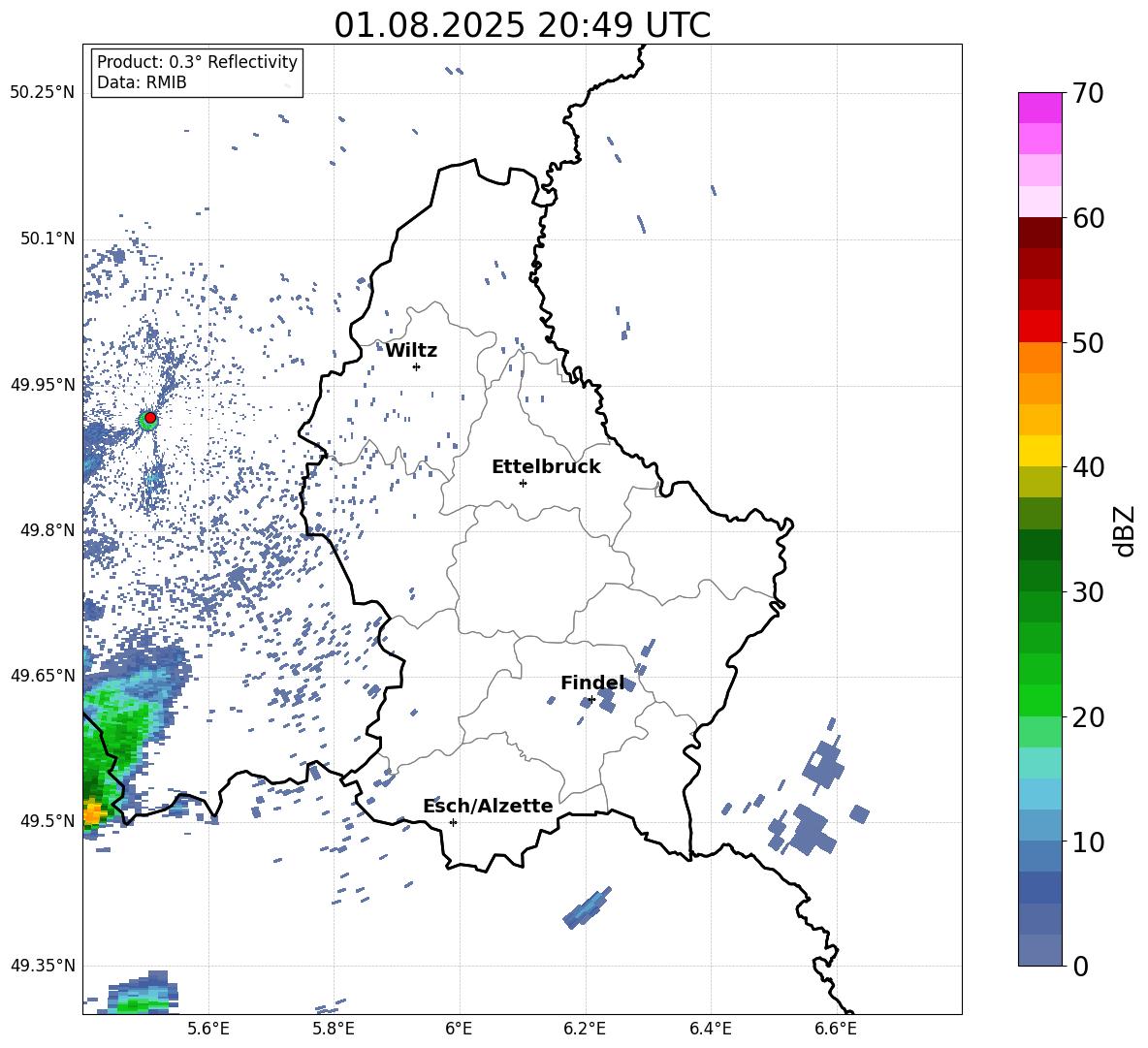Click the 6.6°E longitude label
Image resolution: width=1148 pixels, height=1048 pixels.
point(836,1029)
